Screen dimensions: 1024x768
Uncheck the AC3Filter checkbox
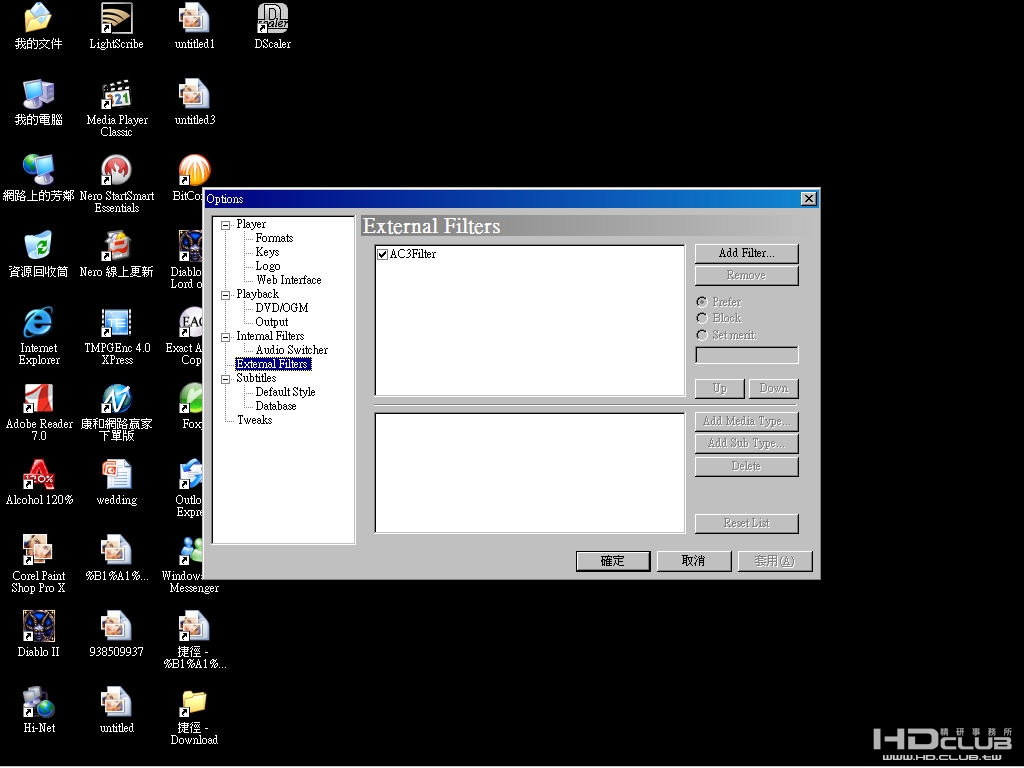coord(383,254)
